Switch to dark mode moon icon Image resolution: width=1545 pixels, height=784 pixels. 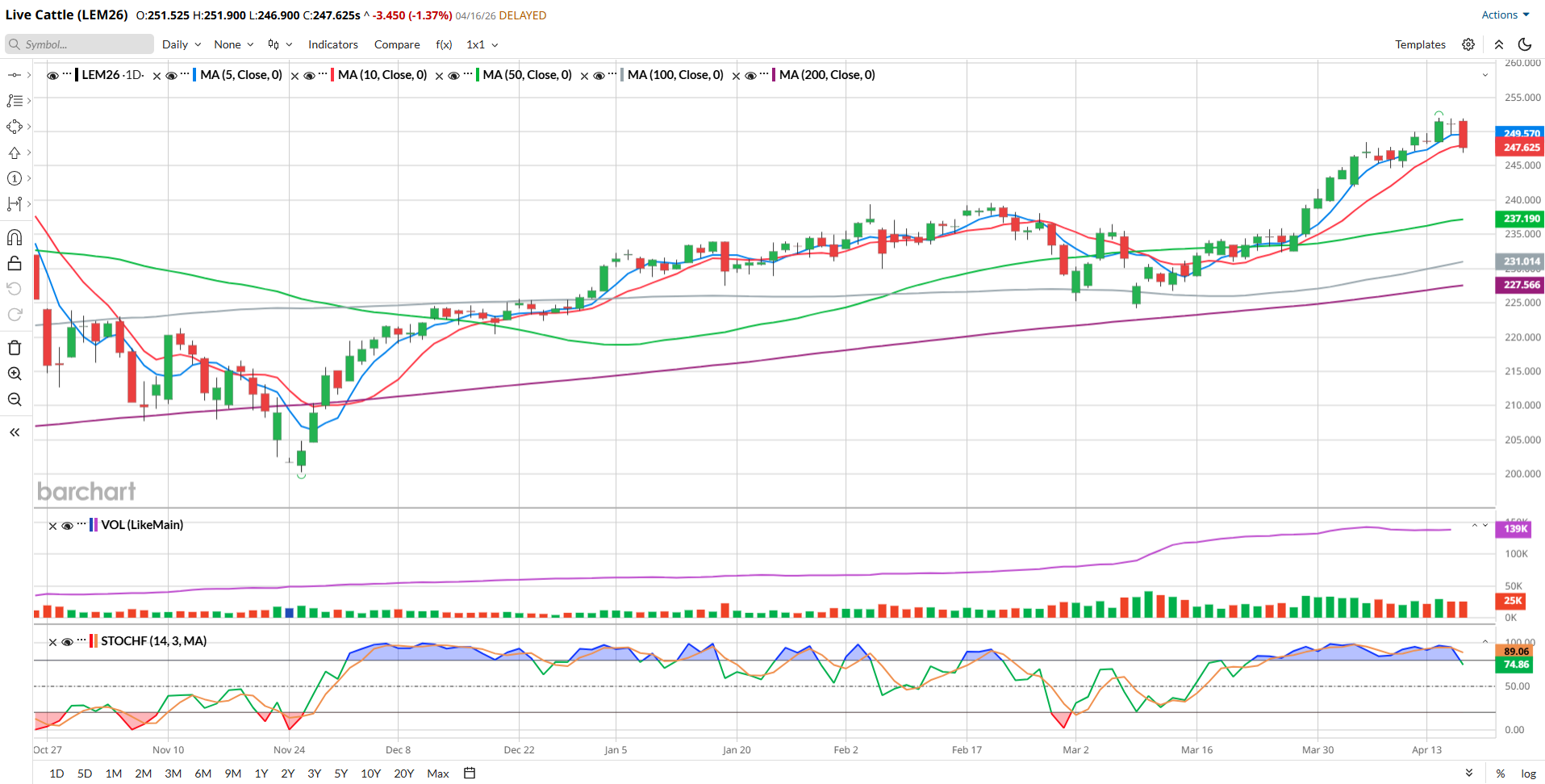[x=1524, y=44]
